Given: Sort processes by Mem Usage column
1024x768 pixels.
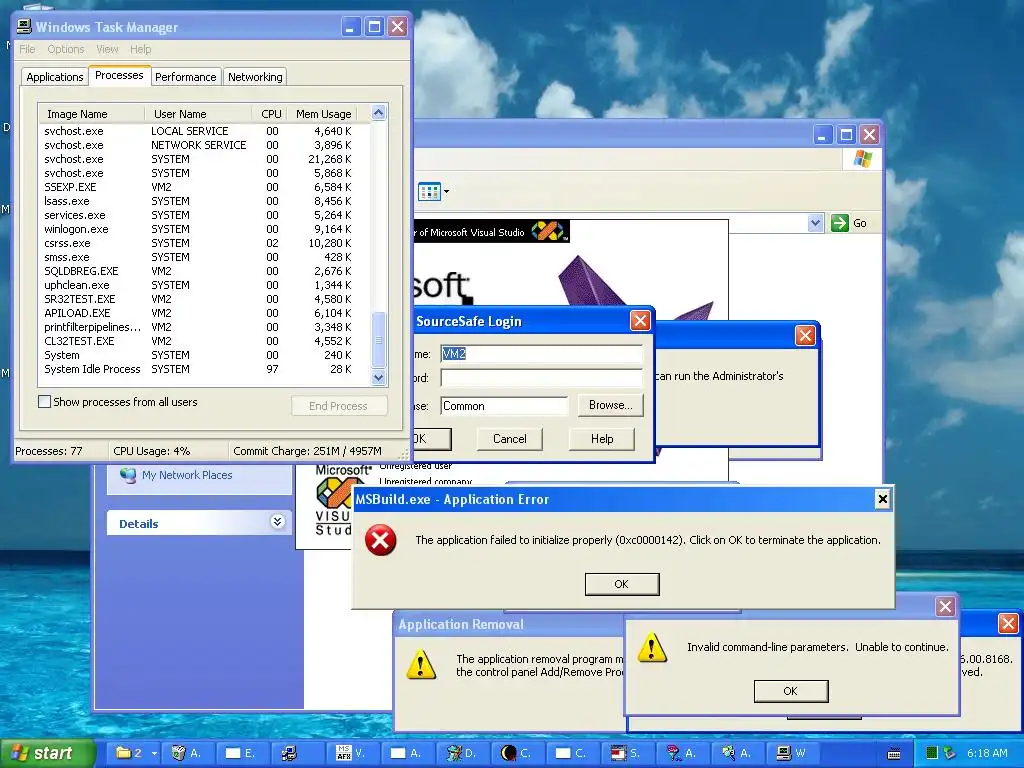Looking at the screenshot, I should [x=323, y=114].
